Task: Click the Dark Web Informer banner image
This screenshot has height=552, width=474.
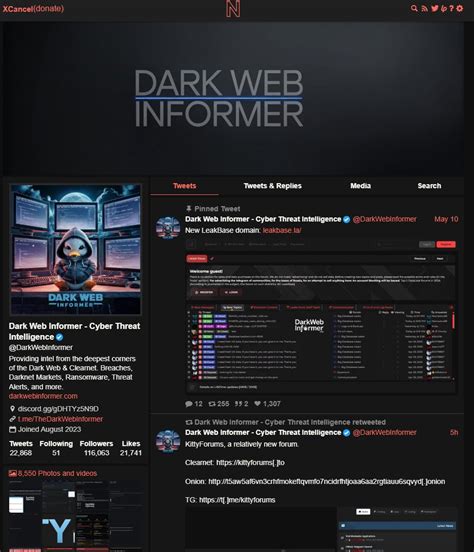Action: (233, 99)
